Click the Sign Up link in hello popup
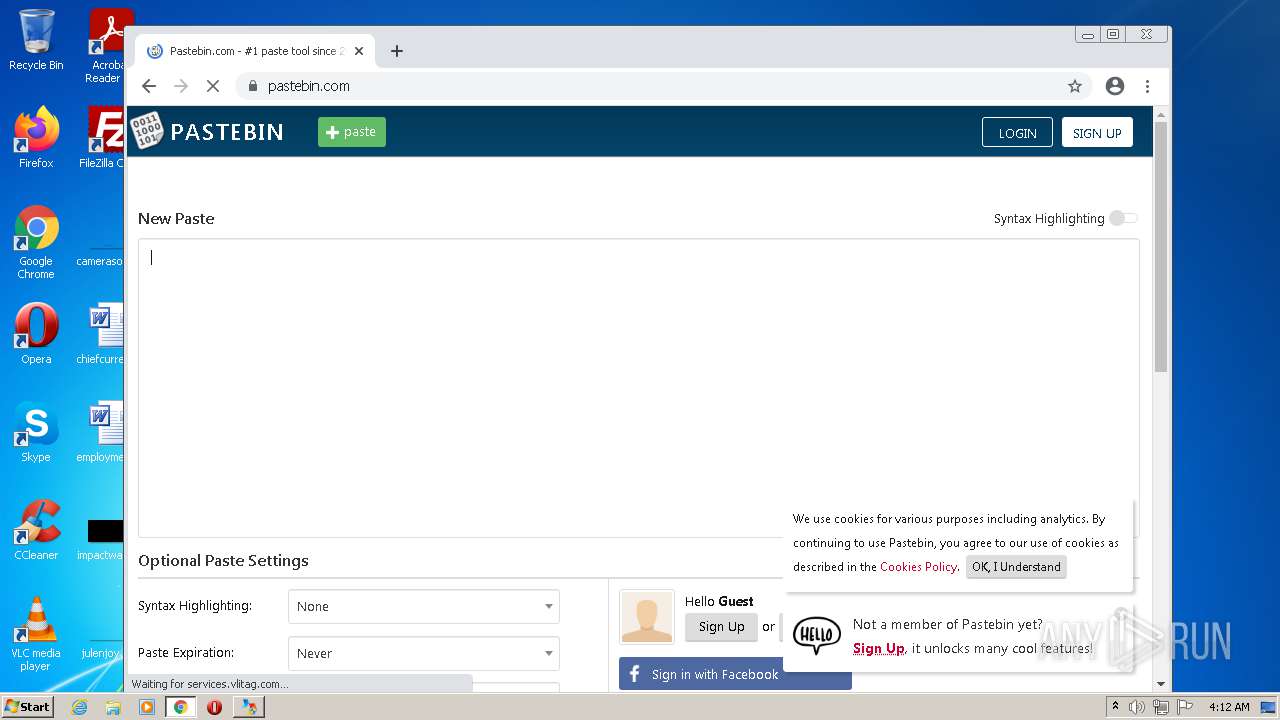1280x720 pixels. tap(878, 648)
